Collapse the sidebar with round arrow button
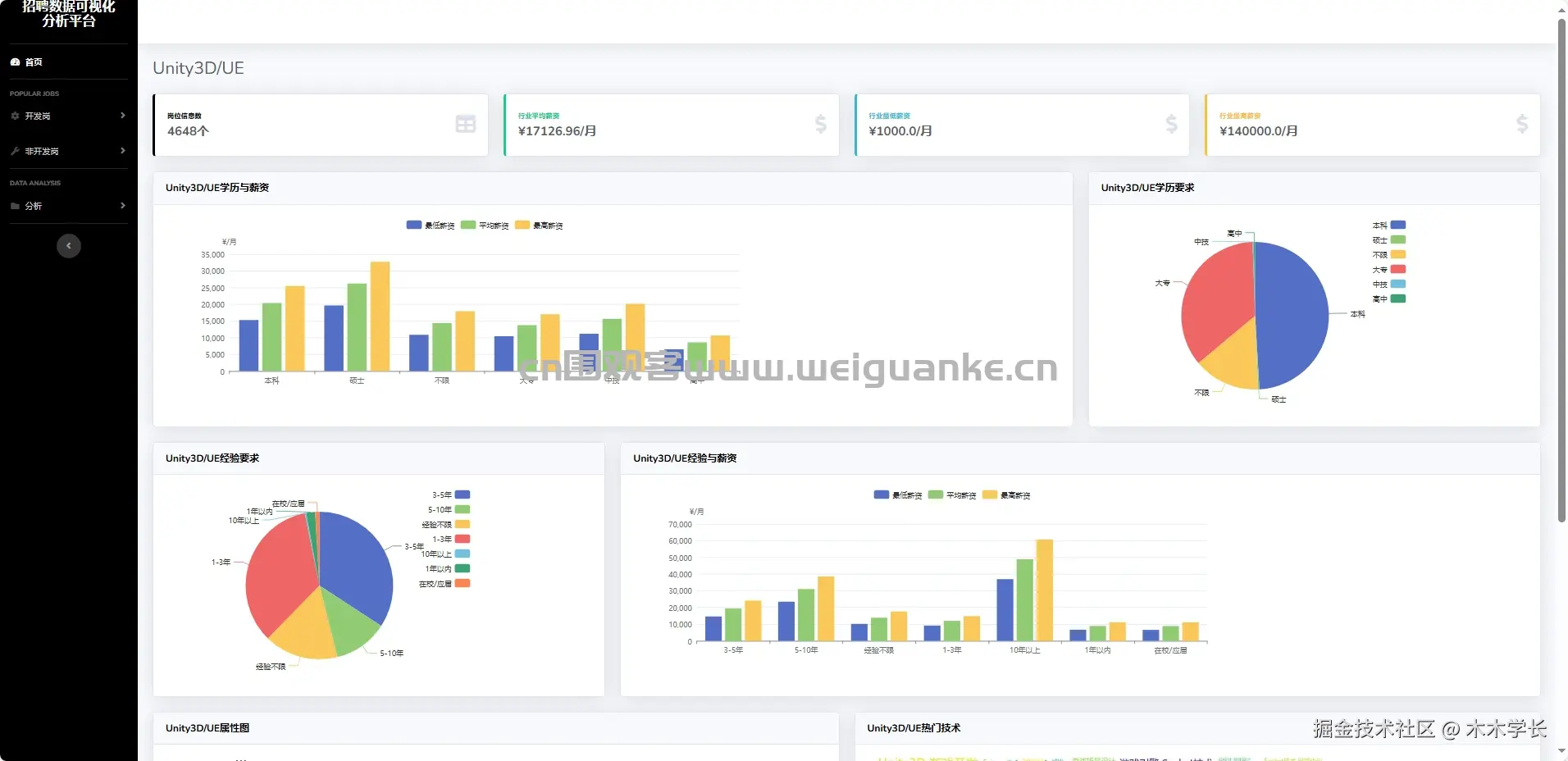Image resolution: width=1568 pixels, height=761 pixels. pyautogui.click(x=69, y=245)
